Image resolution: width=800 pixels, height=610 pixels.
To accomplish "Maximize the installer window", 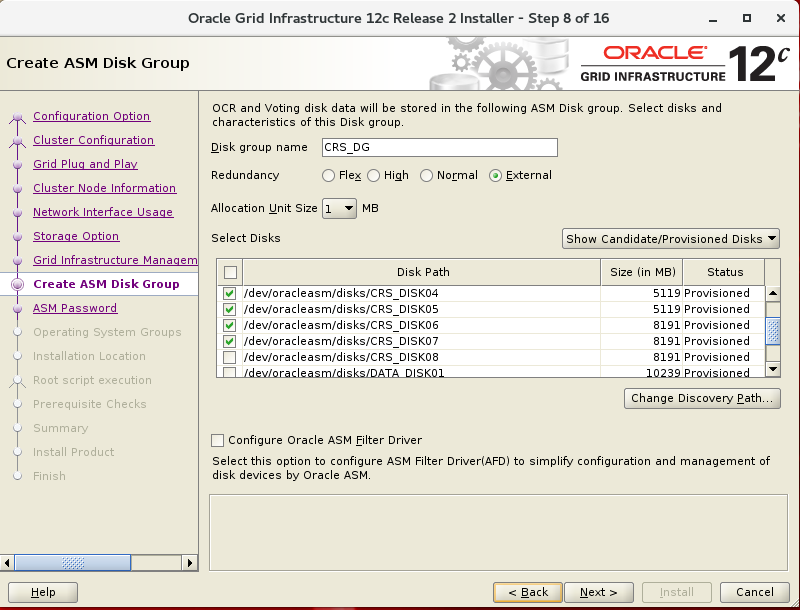I will [746, 18].
